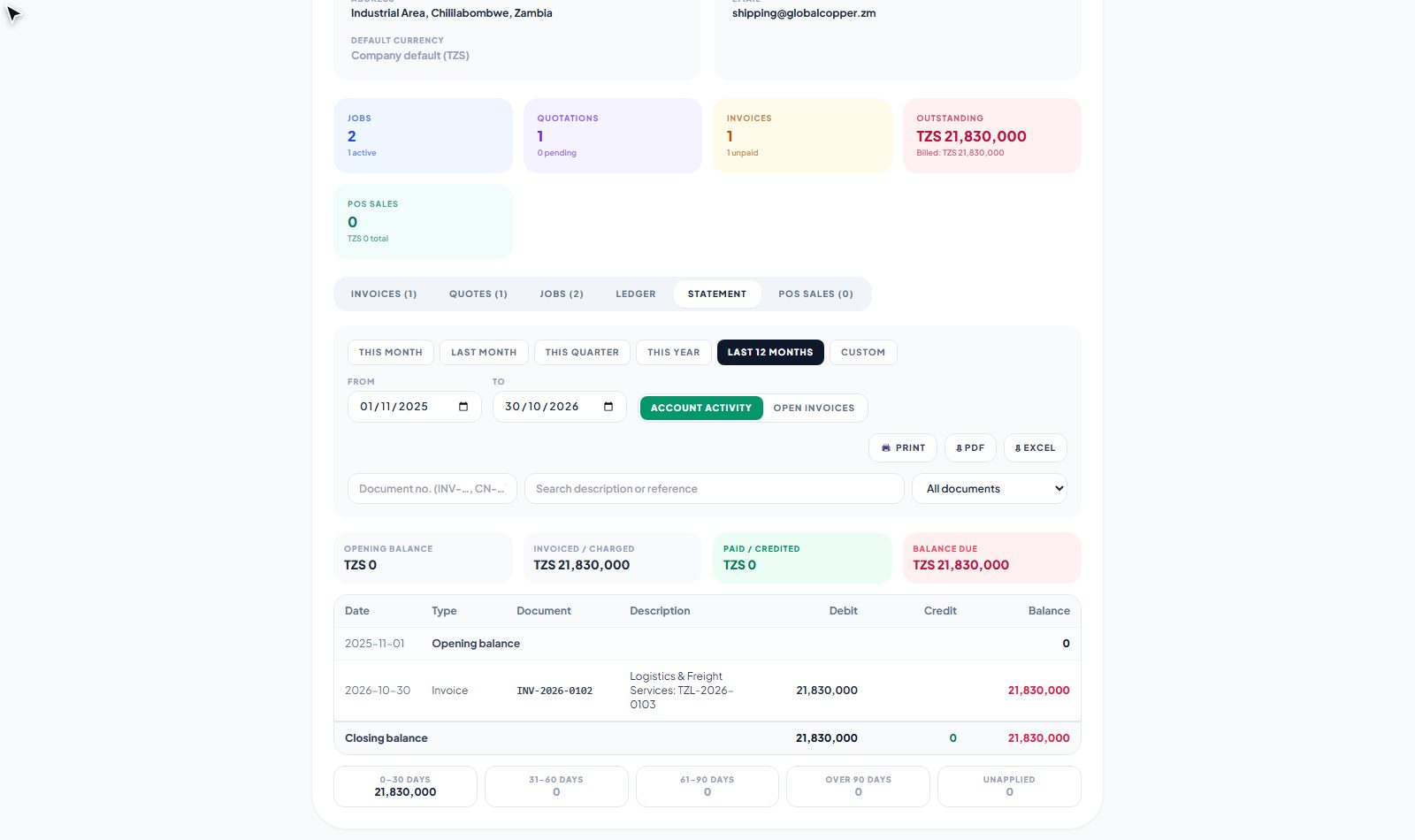This screenshot has width=1415, height=840.
Task: Select the Outstanding TZS 21,830,000 card
Action: coord(992,135)
